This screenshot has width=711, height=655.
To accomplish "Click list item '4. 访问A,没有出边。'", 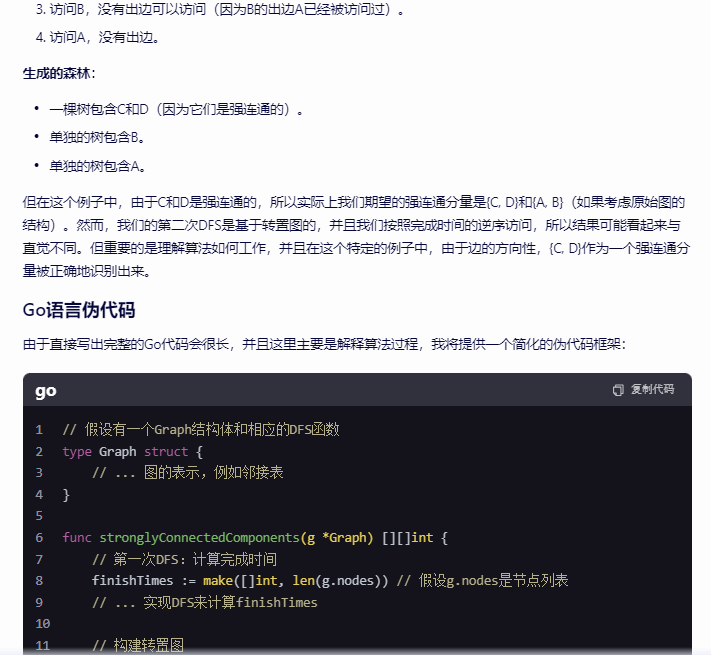I will [97, 37].
